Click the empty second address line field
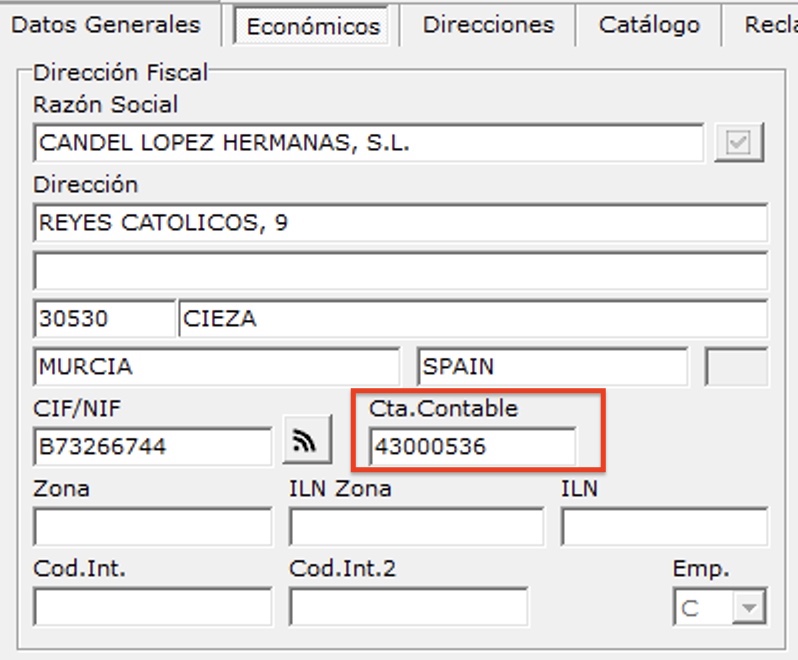798x660 pixels. [x=400, y=271]
